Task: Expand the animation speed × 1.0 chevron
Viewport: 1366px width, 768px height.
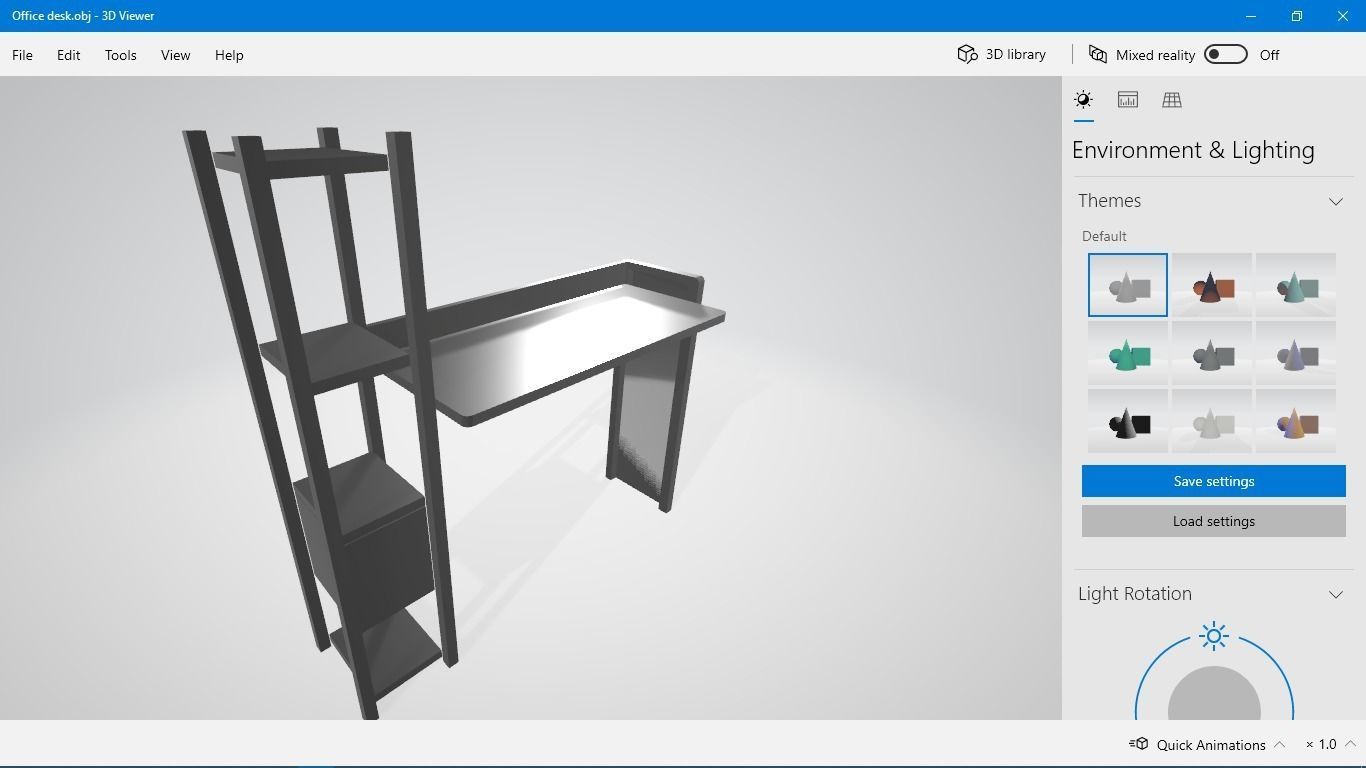Action: pos(1350,744)
